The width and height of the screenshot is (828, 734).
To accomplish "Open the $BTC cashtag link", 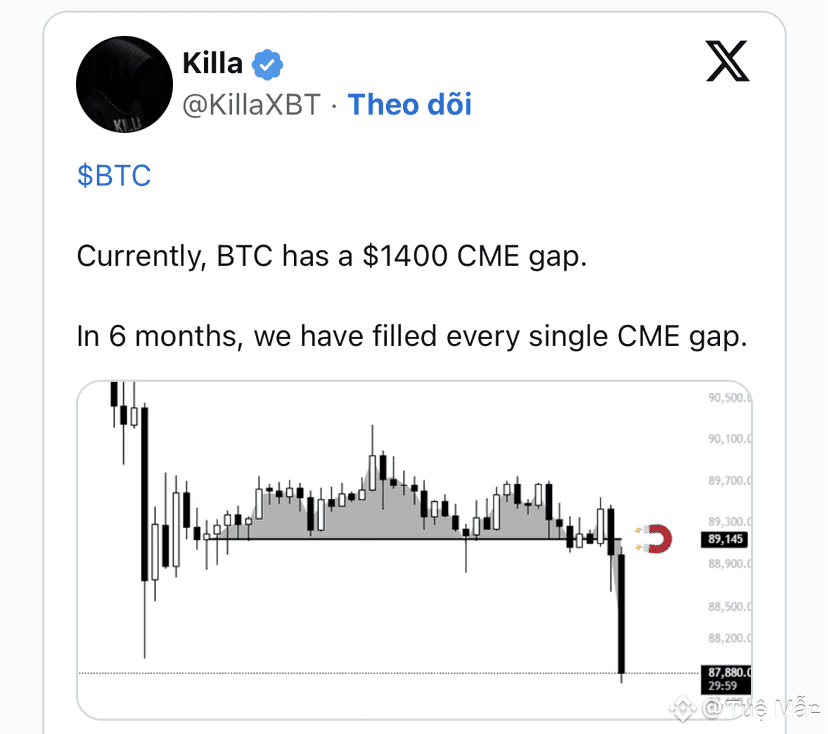I will (114, 176).
